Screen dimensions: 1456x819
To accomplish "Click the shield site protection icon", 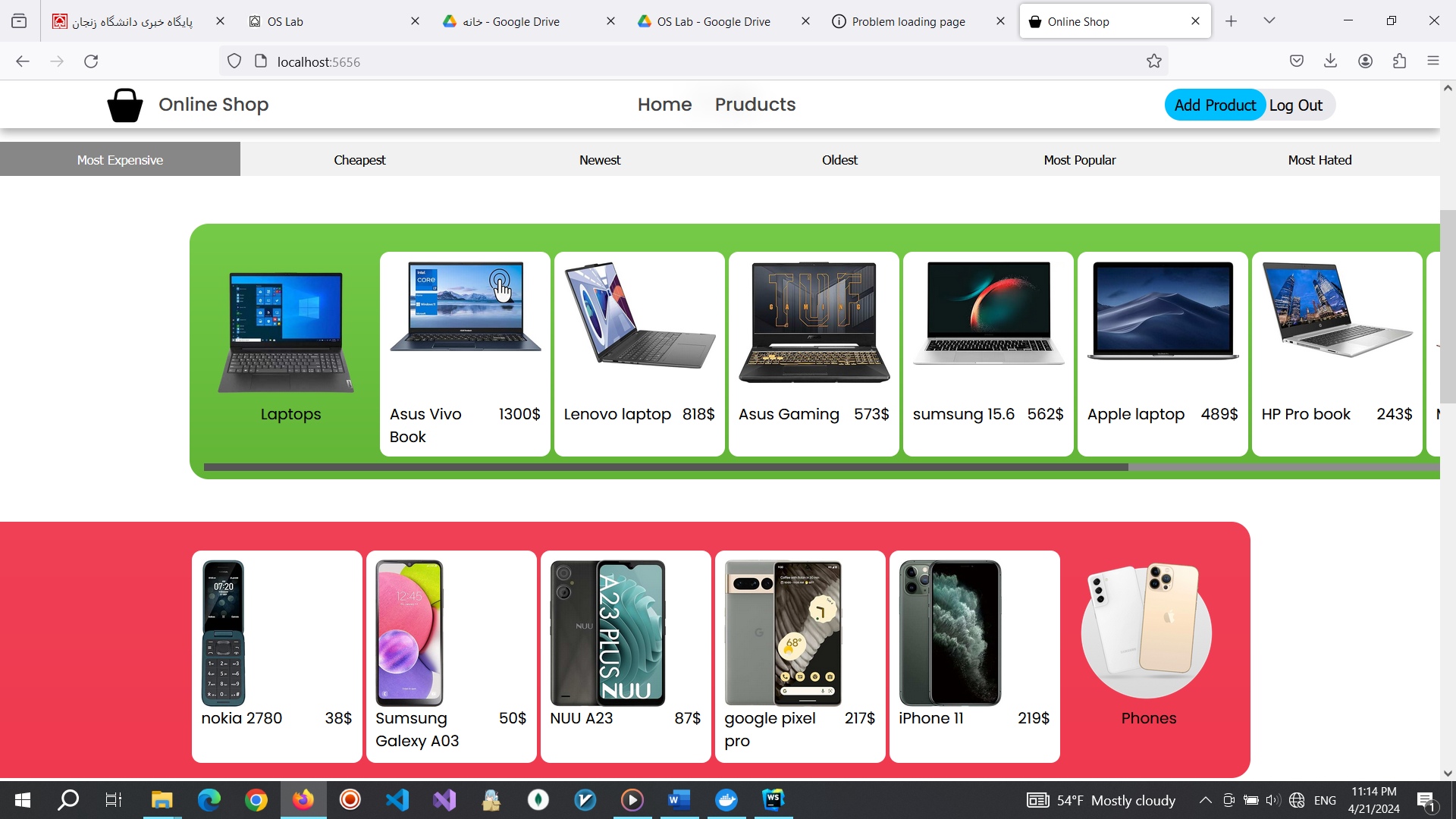I will coord(234,61).
